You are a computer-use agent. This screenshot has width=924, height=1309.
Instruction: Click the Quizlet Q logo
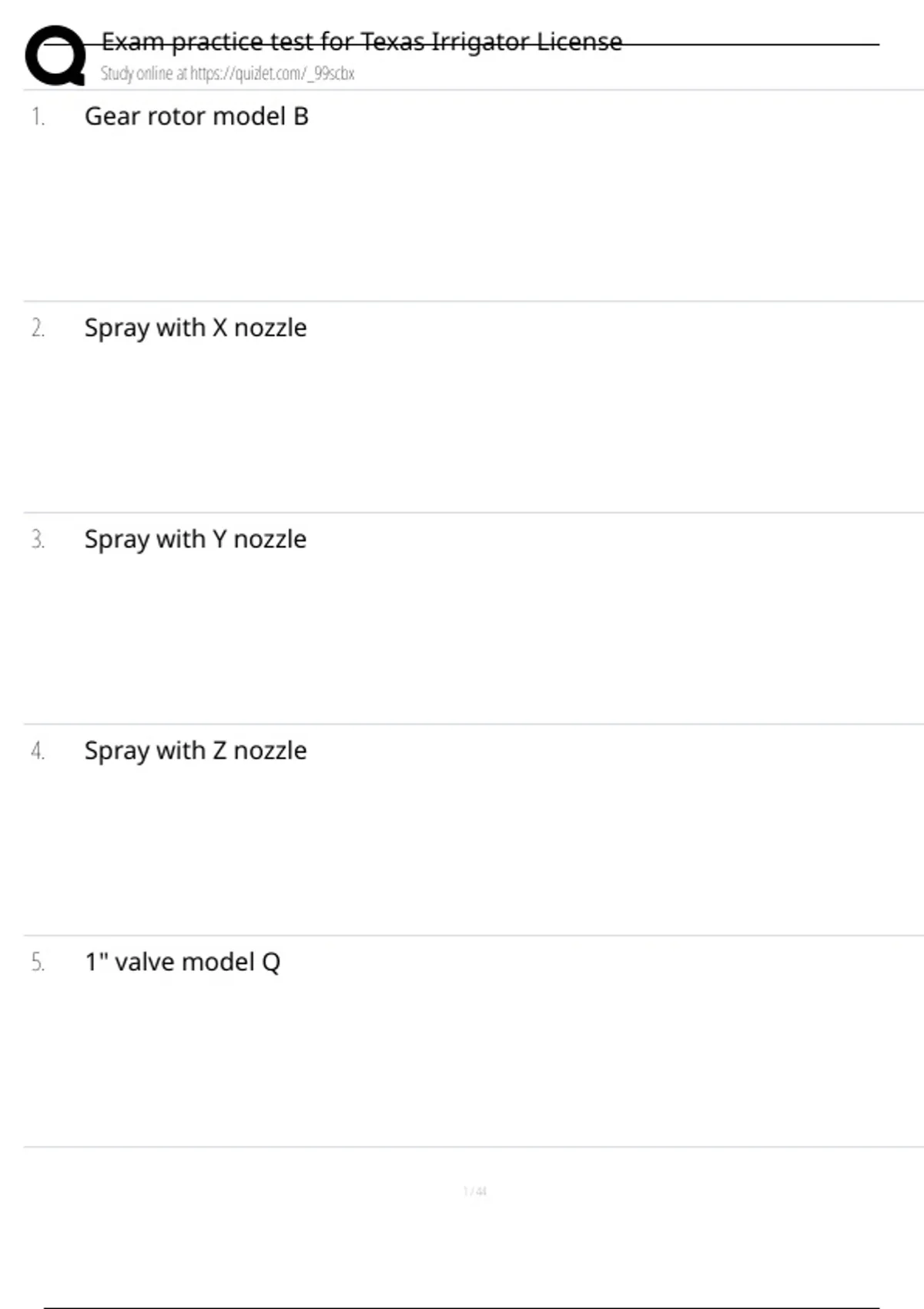pyautogui.click(x=55, y=55)
